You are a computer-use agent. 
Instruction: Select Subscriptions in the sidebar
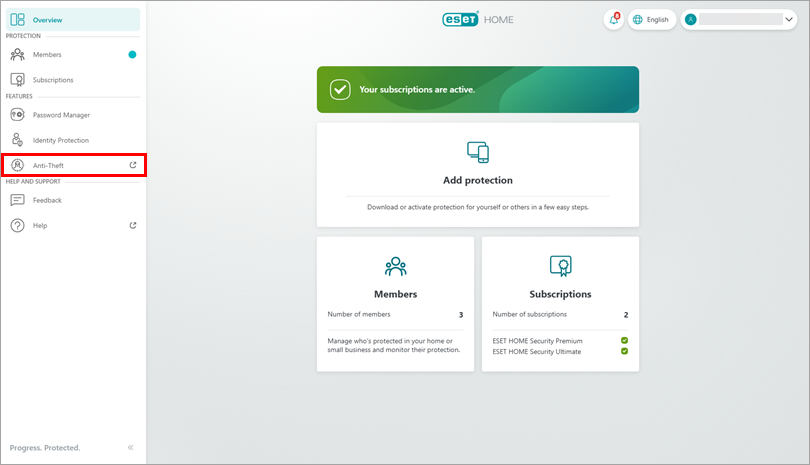pos(73,80)
